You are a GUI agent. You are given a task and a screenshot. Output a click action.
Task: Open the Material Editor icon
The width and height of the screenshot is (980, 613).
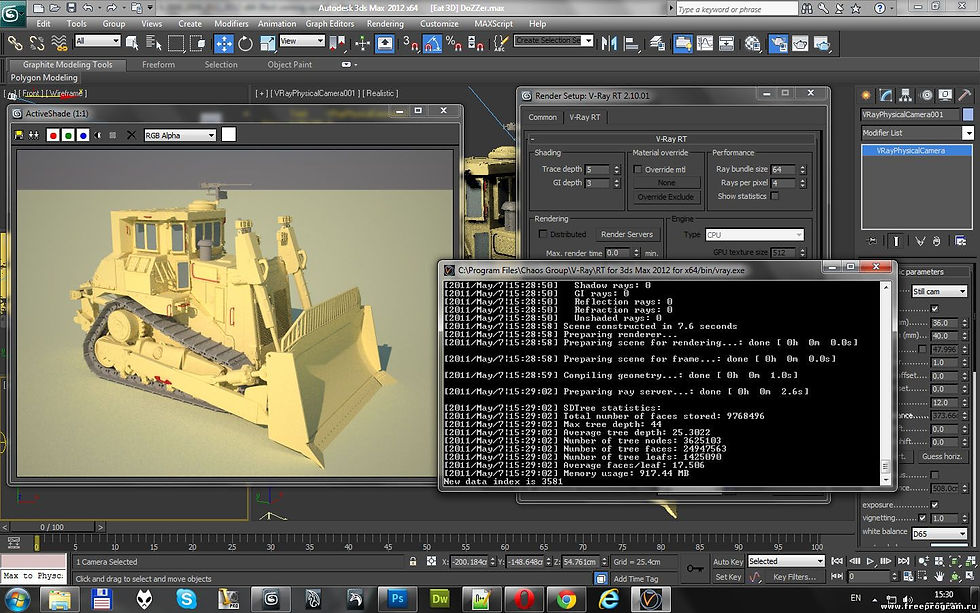point(752,43)
